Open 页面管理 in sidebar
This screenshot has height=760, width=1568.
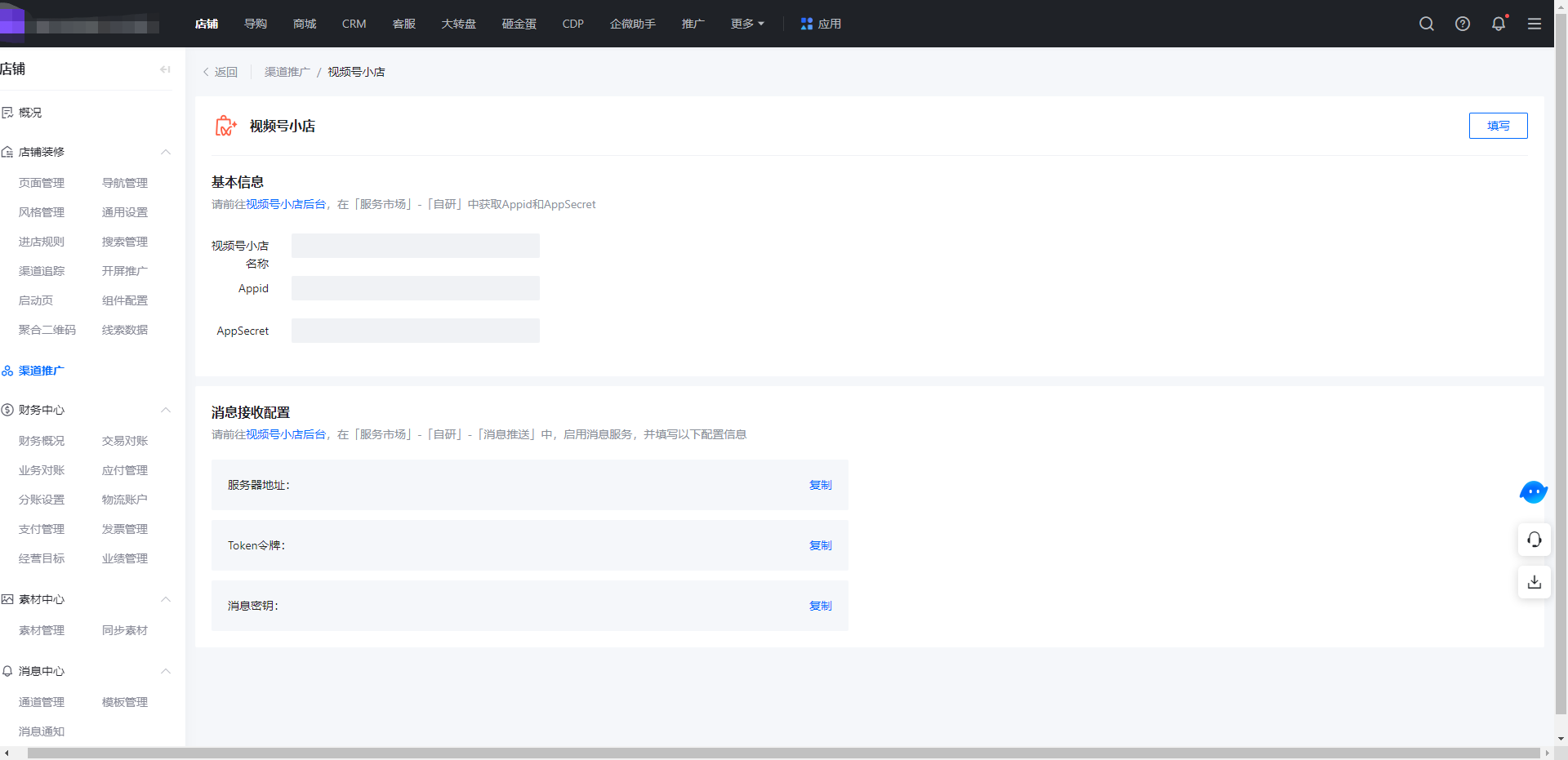(x=42, y=183)
